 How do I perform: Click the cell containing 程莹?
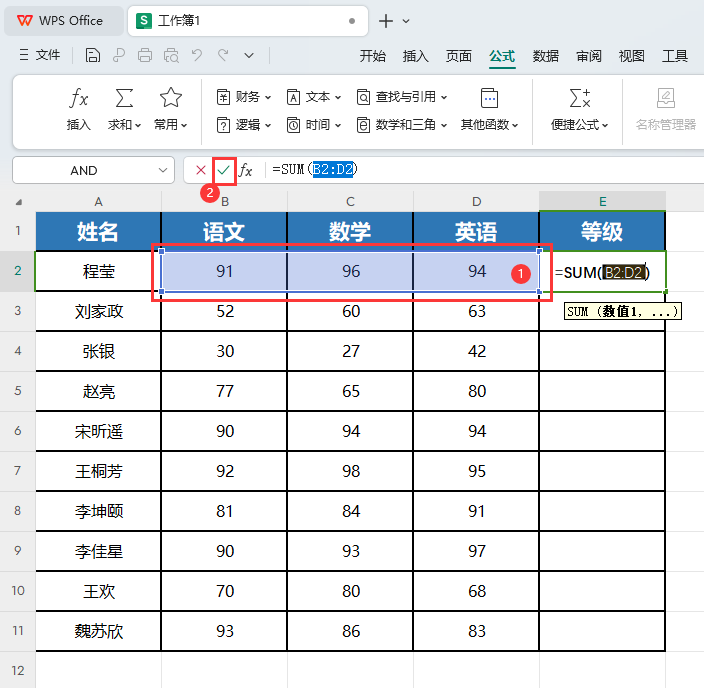point(98,271)
